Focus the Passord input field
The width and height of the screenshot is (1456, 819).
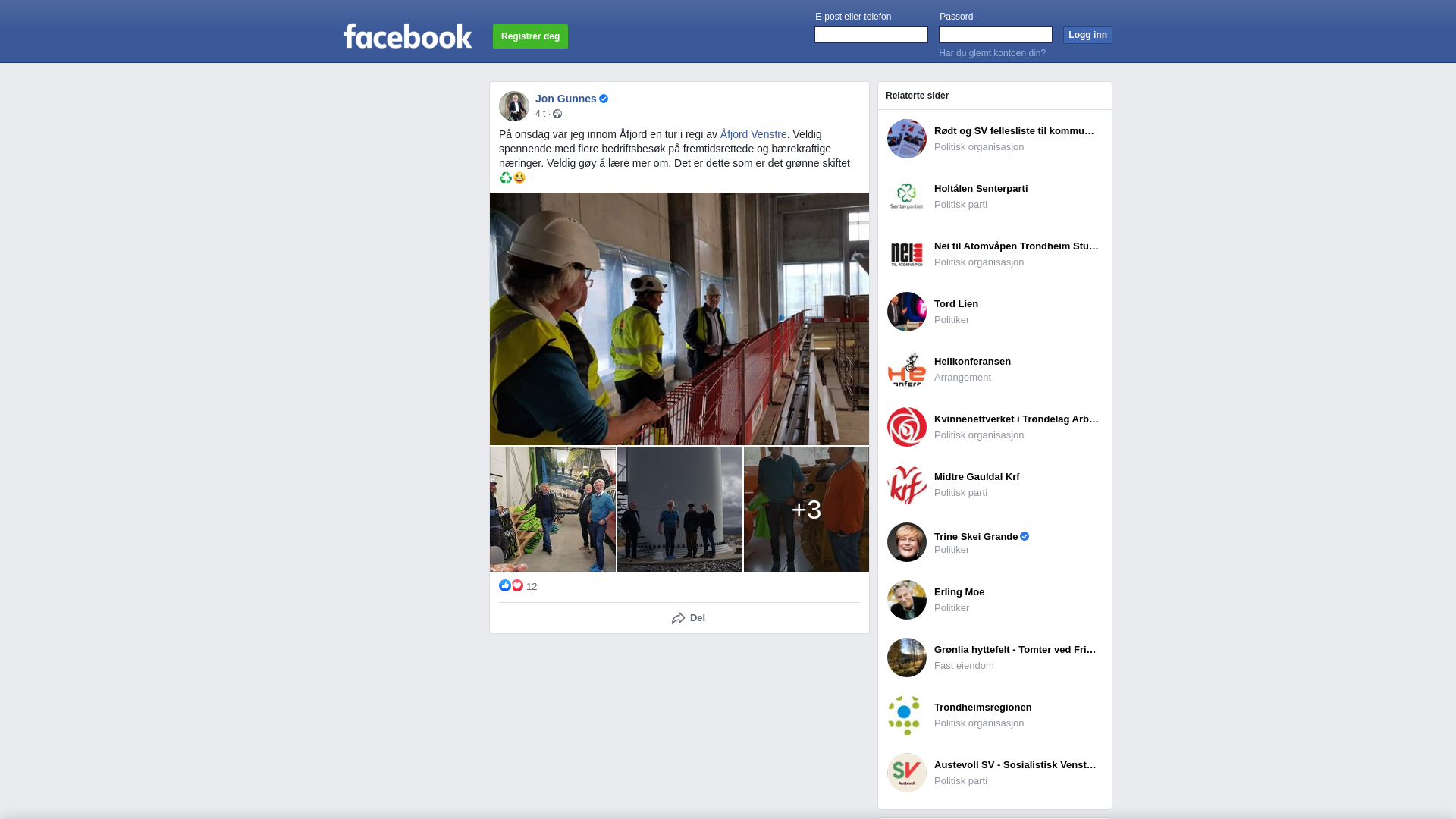point(996,35)
